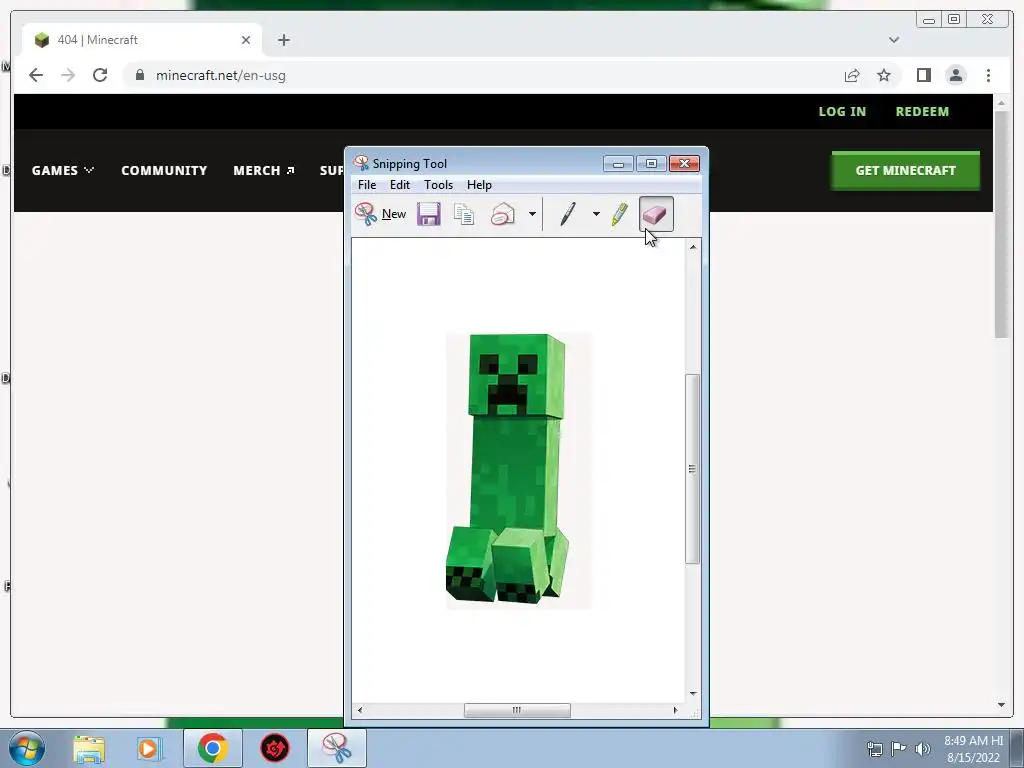Open the Chrome profile avatar
The height and width of the screenshot is (768, 1024).
pos(955,75)
